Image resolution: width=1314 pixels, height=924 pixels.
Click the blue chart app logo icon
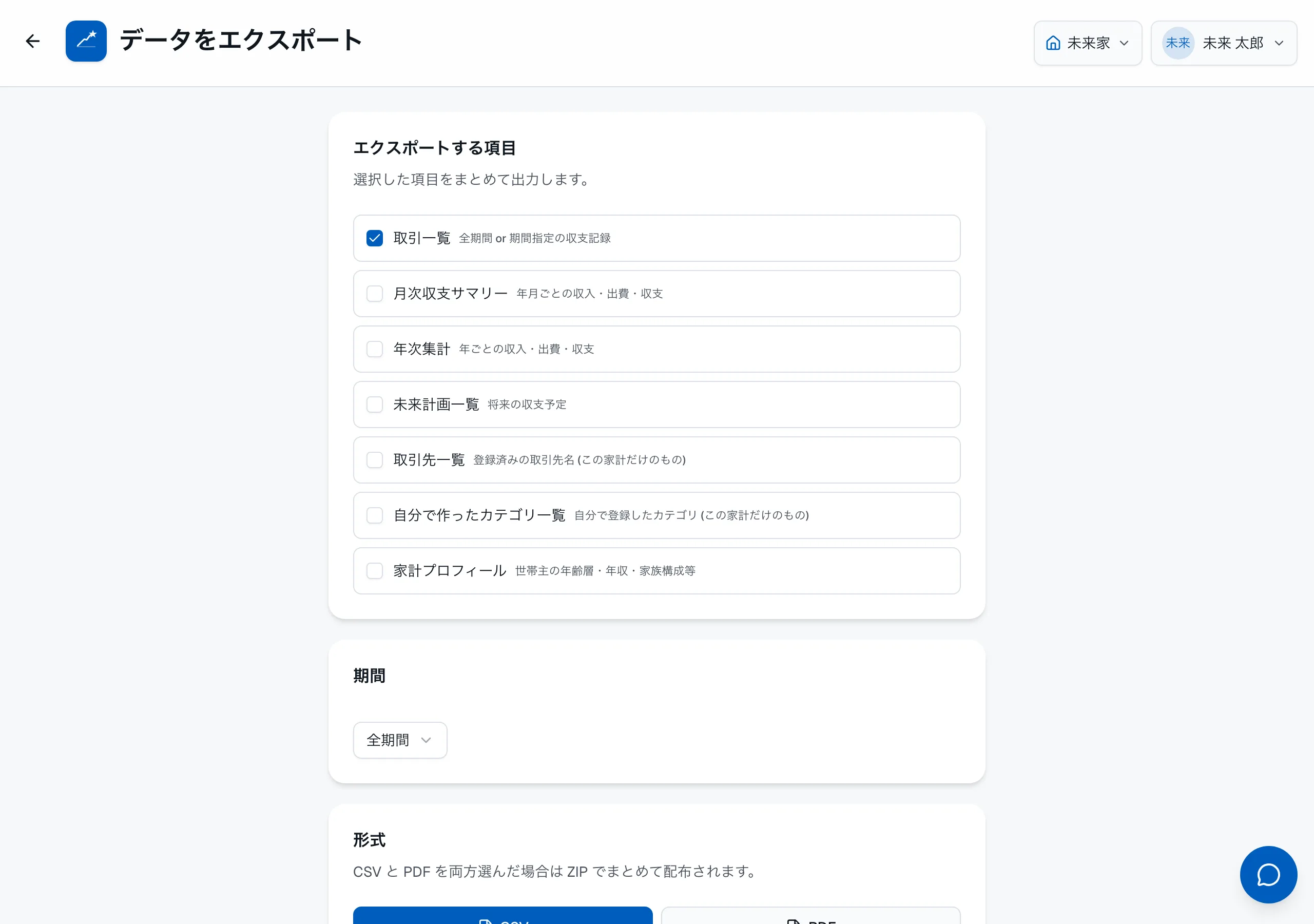(86, 41)
